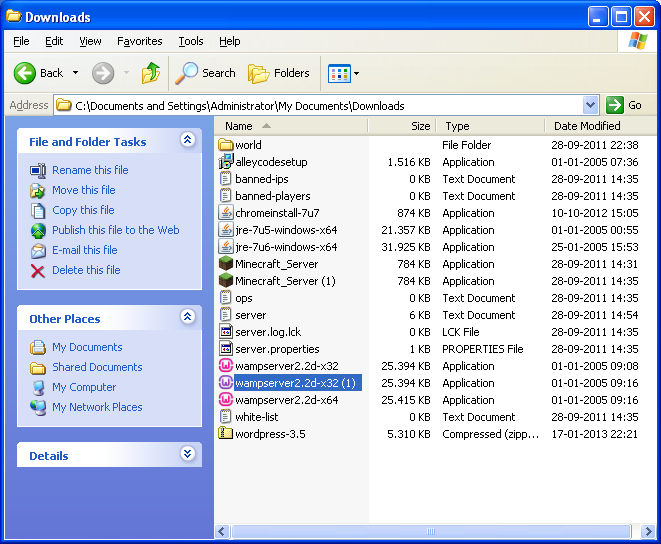
Task: Open the Forward history dropdown arrow
Action: click(x=126, y=73)
